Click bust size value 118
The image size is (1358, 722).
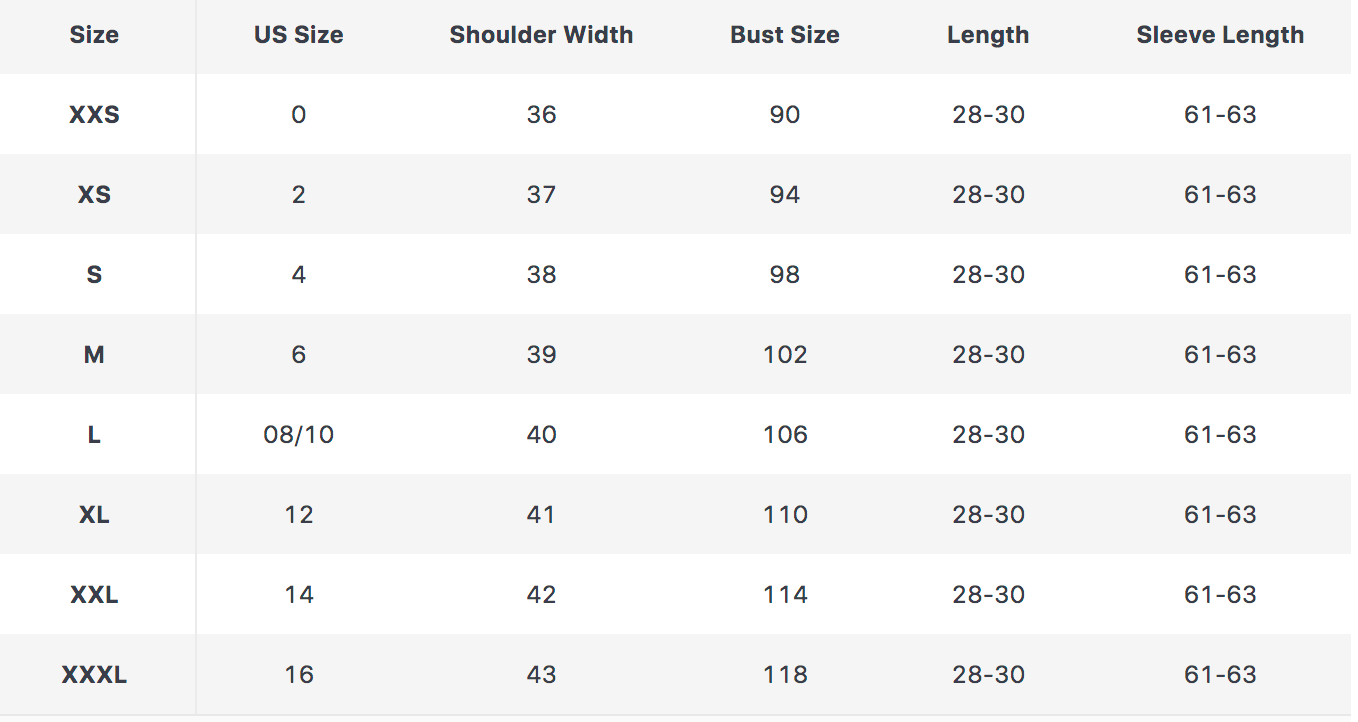pos(784,675)
